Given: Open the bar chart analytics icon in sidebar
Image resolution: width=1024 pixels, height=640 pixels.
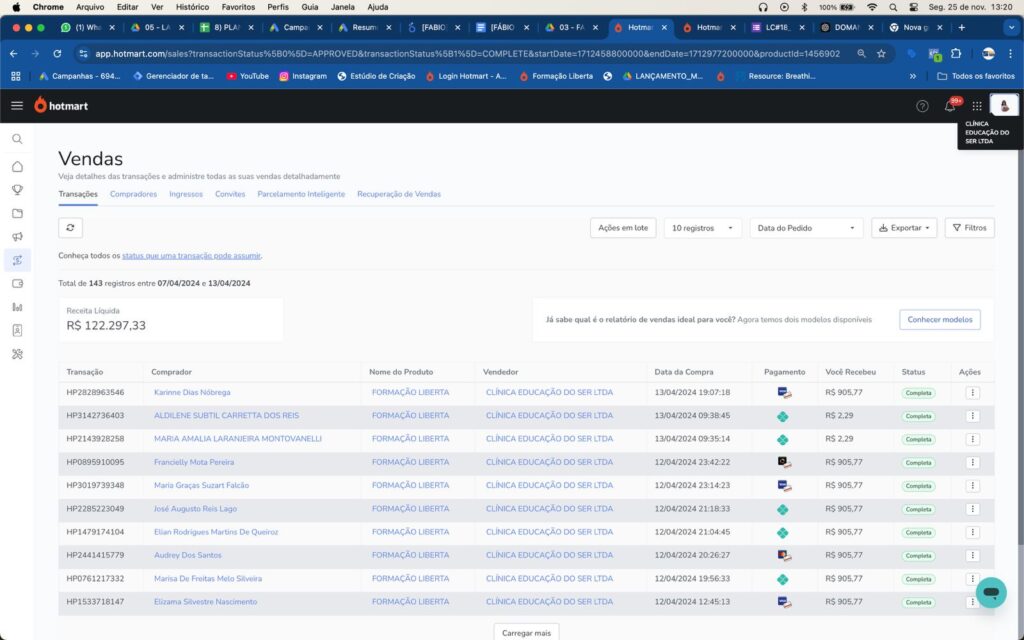Looking at the screenshot, I should (x=18, y=307).
